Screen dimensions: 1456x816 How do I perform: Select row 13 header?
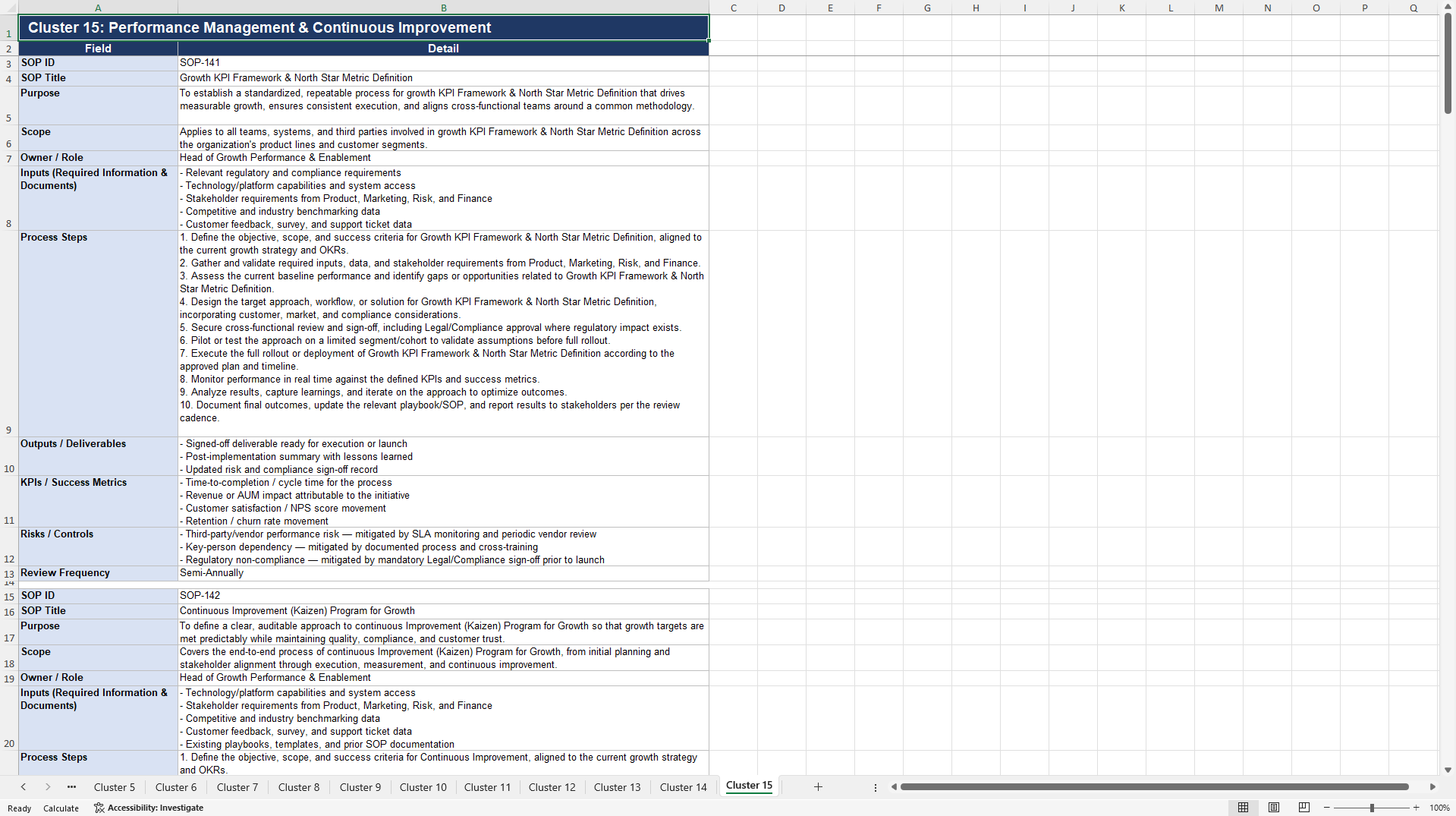pyautogui.click(x=9, y=574)
